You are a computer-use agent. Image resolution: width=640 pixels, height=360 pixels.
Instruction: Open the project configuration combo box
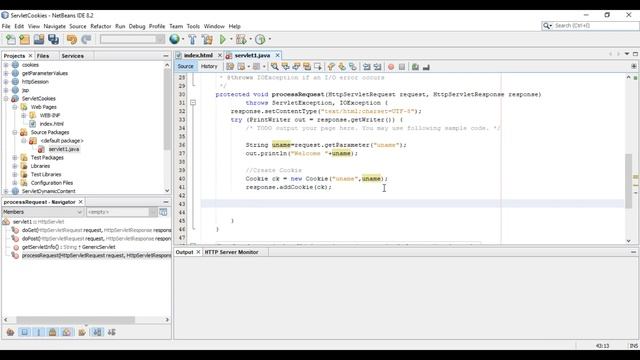(x=132, y=39)
